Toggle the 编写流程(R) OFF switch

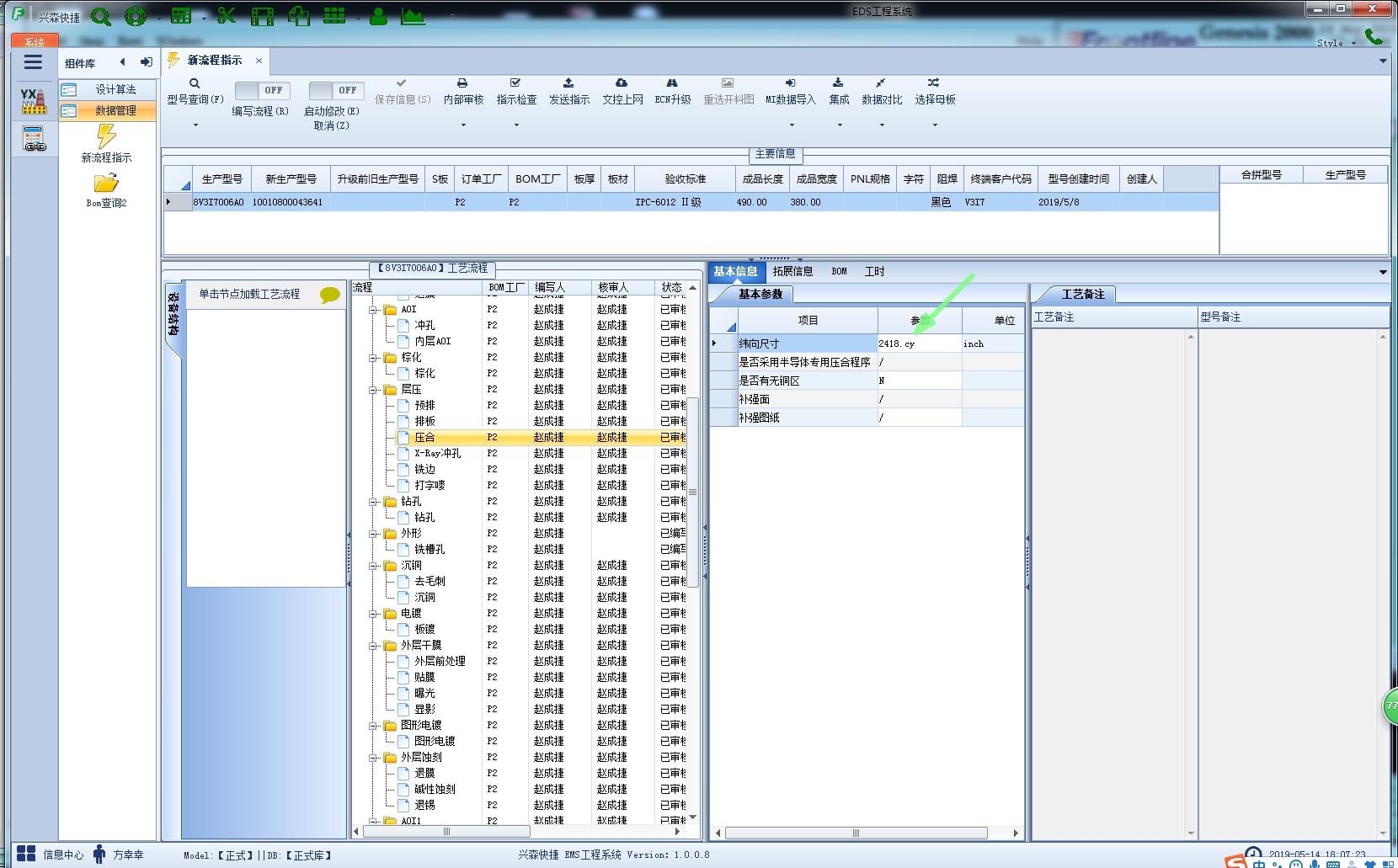point(262,90)
